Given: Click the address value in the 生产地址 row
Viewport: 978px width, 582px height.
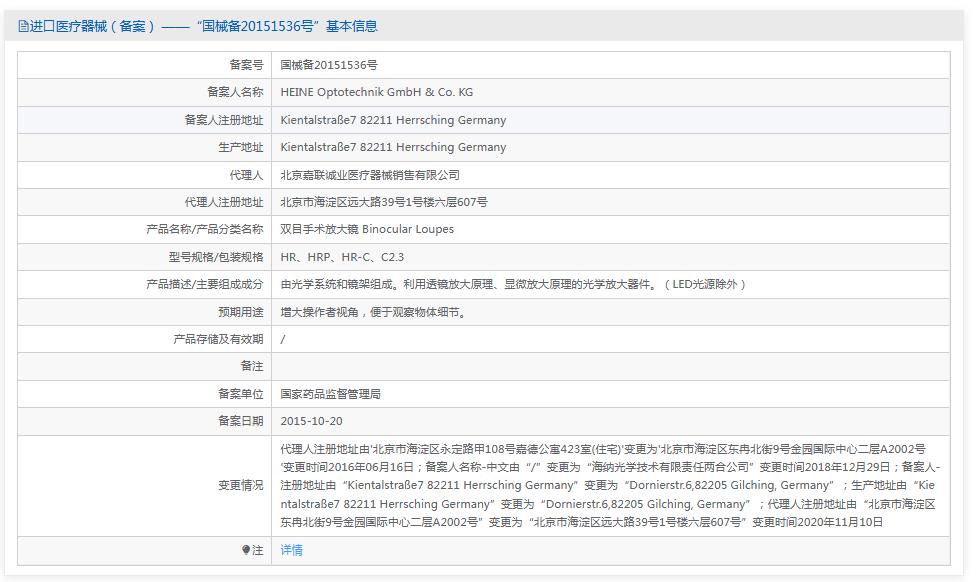Looking at the screenshot, I should pyautogui.click(x=393, y=147).
